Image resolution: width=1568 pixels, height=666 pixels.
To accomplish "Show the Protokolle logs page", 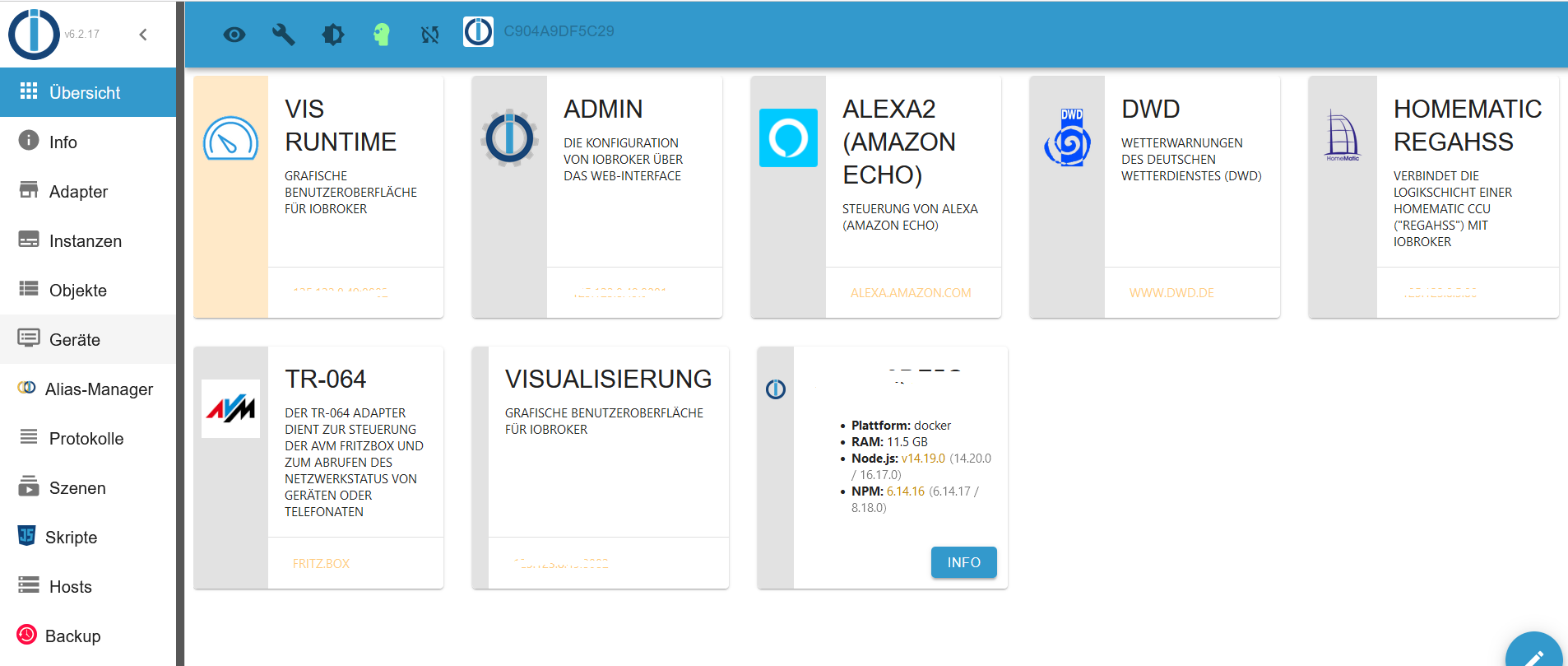I will tap(88, 438).
